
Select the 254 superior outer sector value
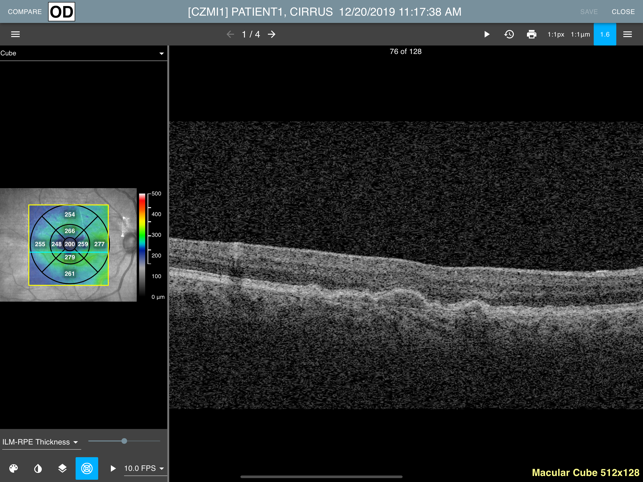tap(70, 215)
